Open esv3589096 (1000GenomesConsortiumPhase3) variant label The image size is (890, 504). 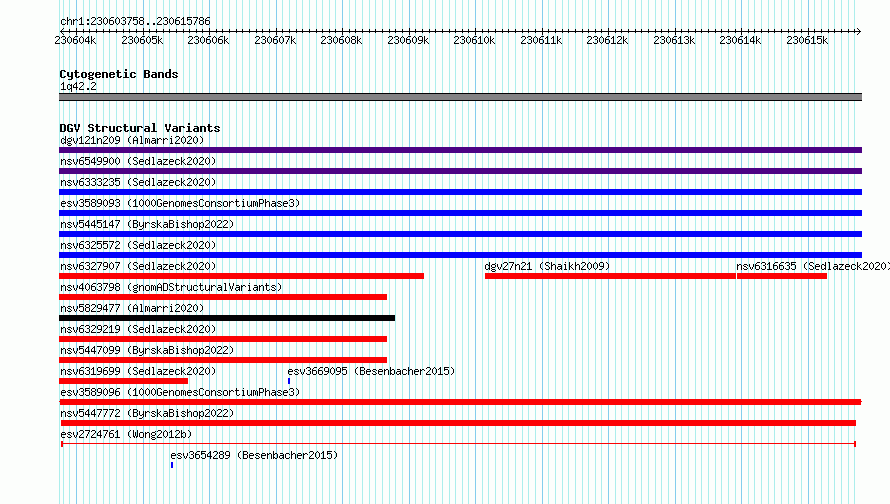[180, 392]
